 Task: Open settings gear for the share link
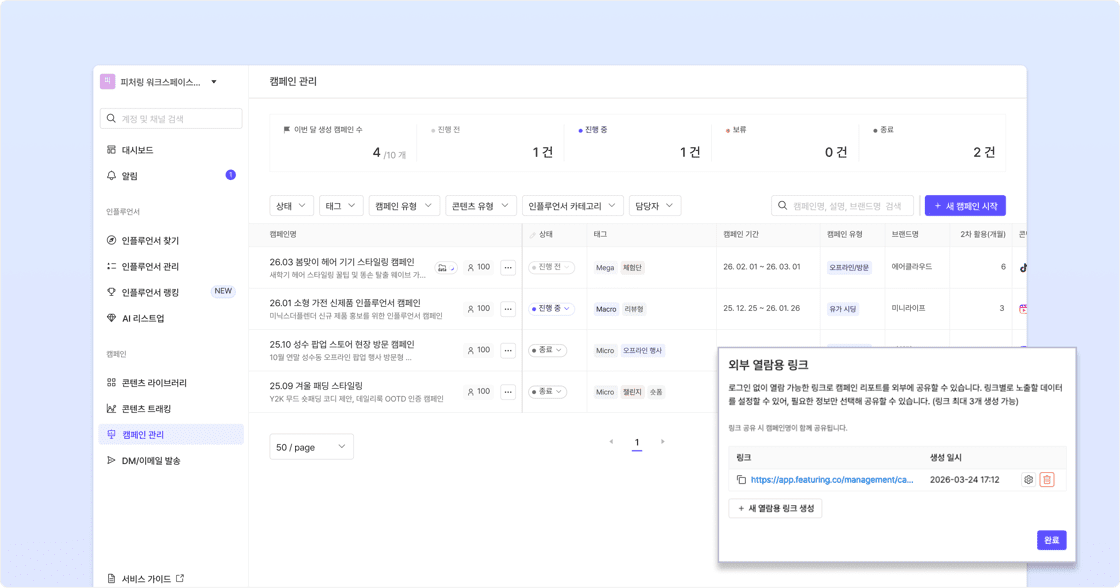click(x=1028, y=480)
